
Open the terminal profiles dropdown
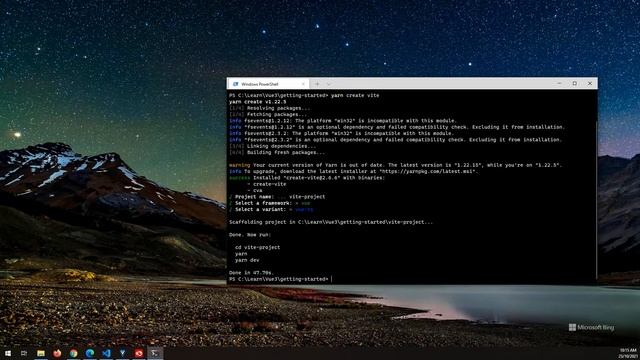pyautogui.click(x=329, y=84)
